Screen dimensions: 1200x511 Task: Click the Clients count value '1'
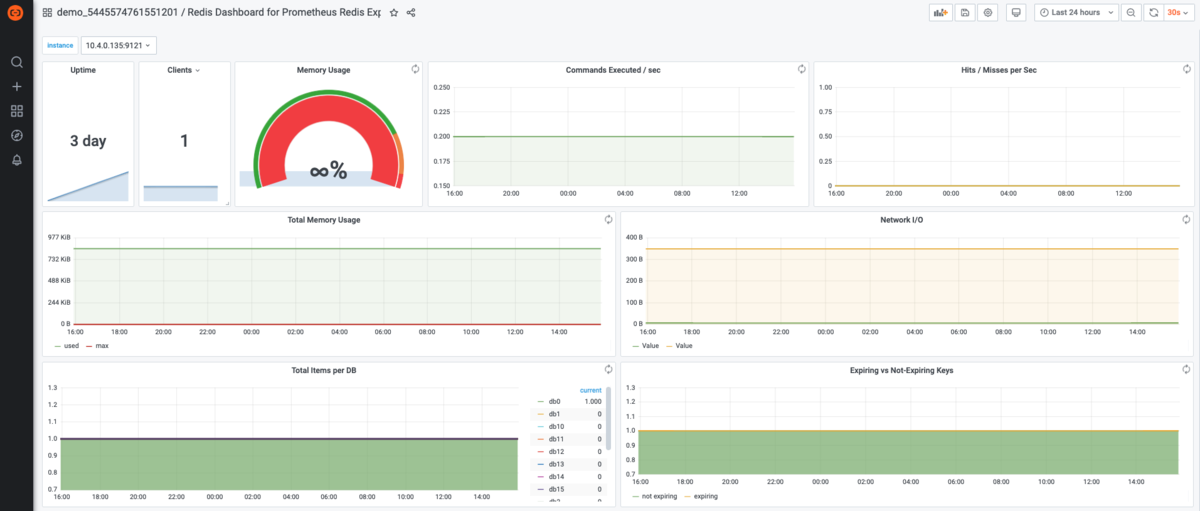point(184,141)
